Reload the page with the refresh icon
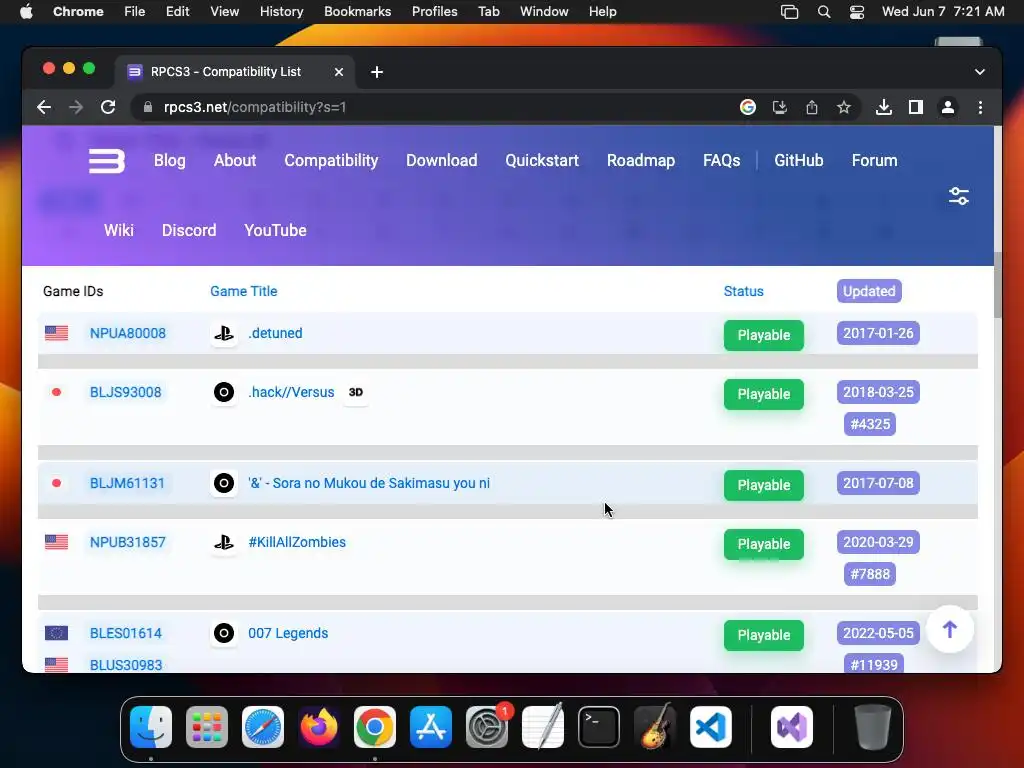 click(108, 107)
